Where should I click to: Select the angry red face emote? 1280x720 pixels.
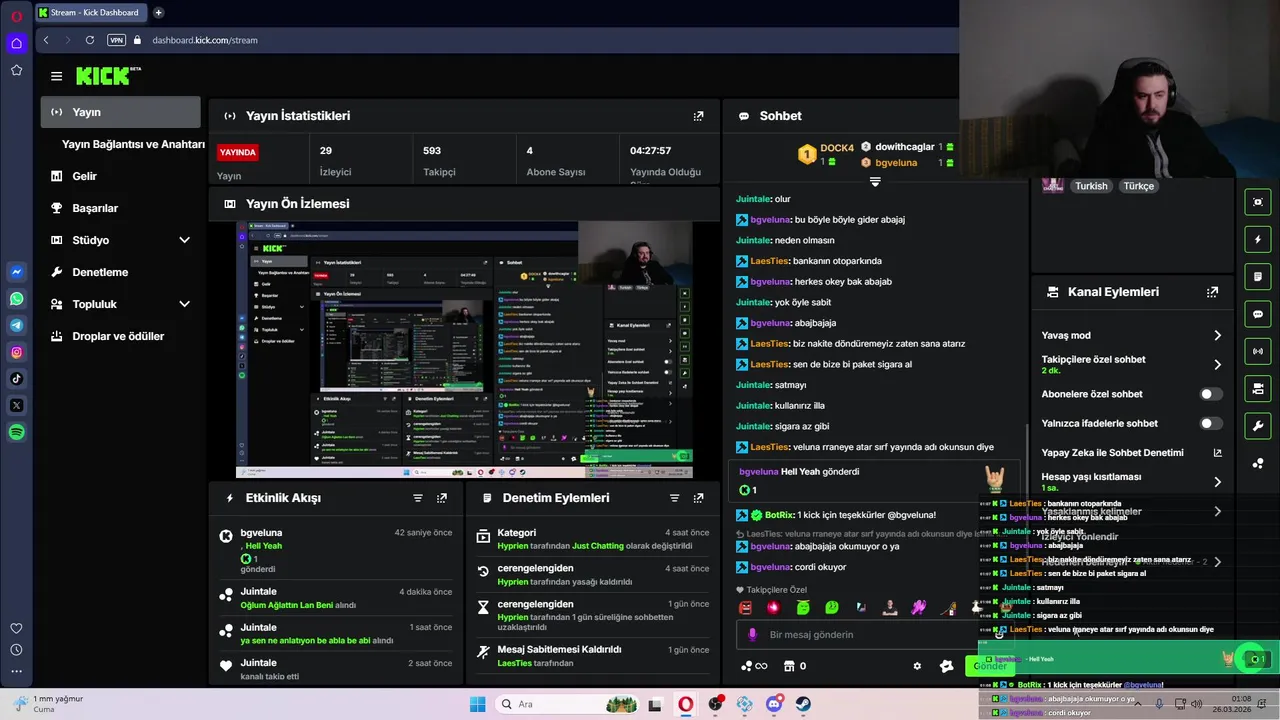pyautogui.click(x=745, y=607)
